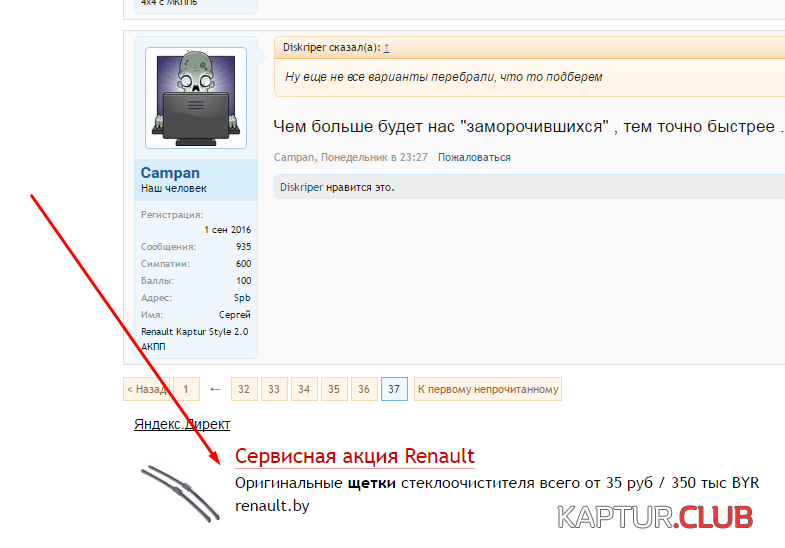The height and width of the screenshot is (548, 785).
Task: Click the ad description about щетки стеклоочистителя
Action: coord(497,483)
